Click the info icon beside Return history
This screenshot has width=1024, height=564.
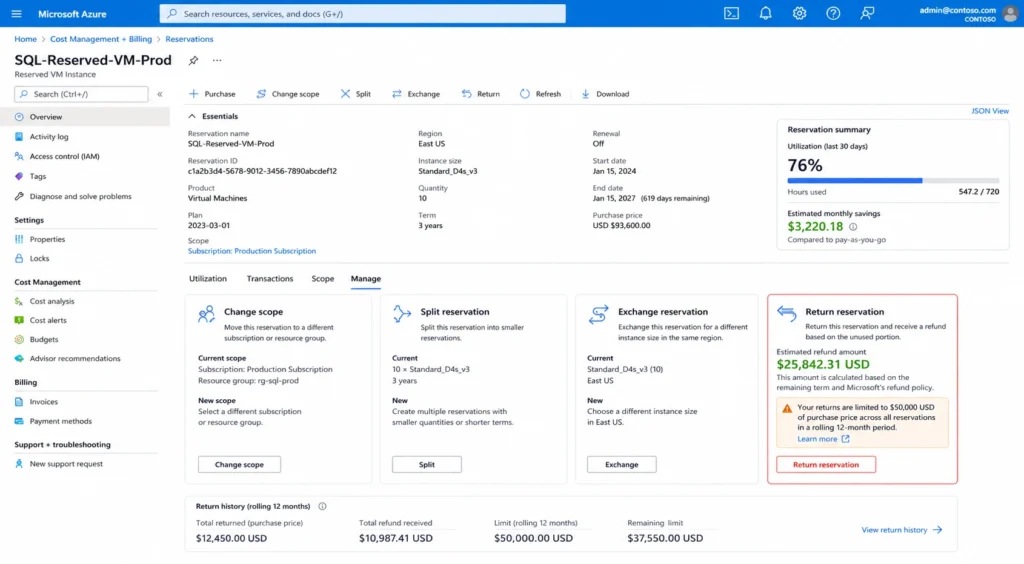[x=322, y=506]
